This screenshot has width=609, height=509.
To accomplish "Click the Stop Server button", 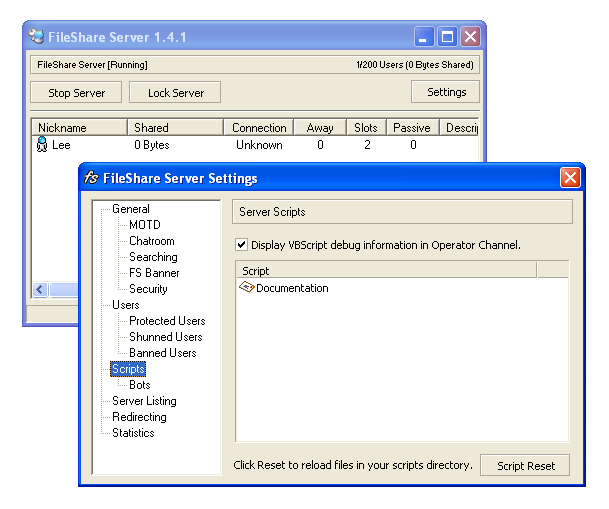I will pyautogui.click(x=76, y=92).
